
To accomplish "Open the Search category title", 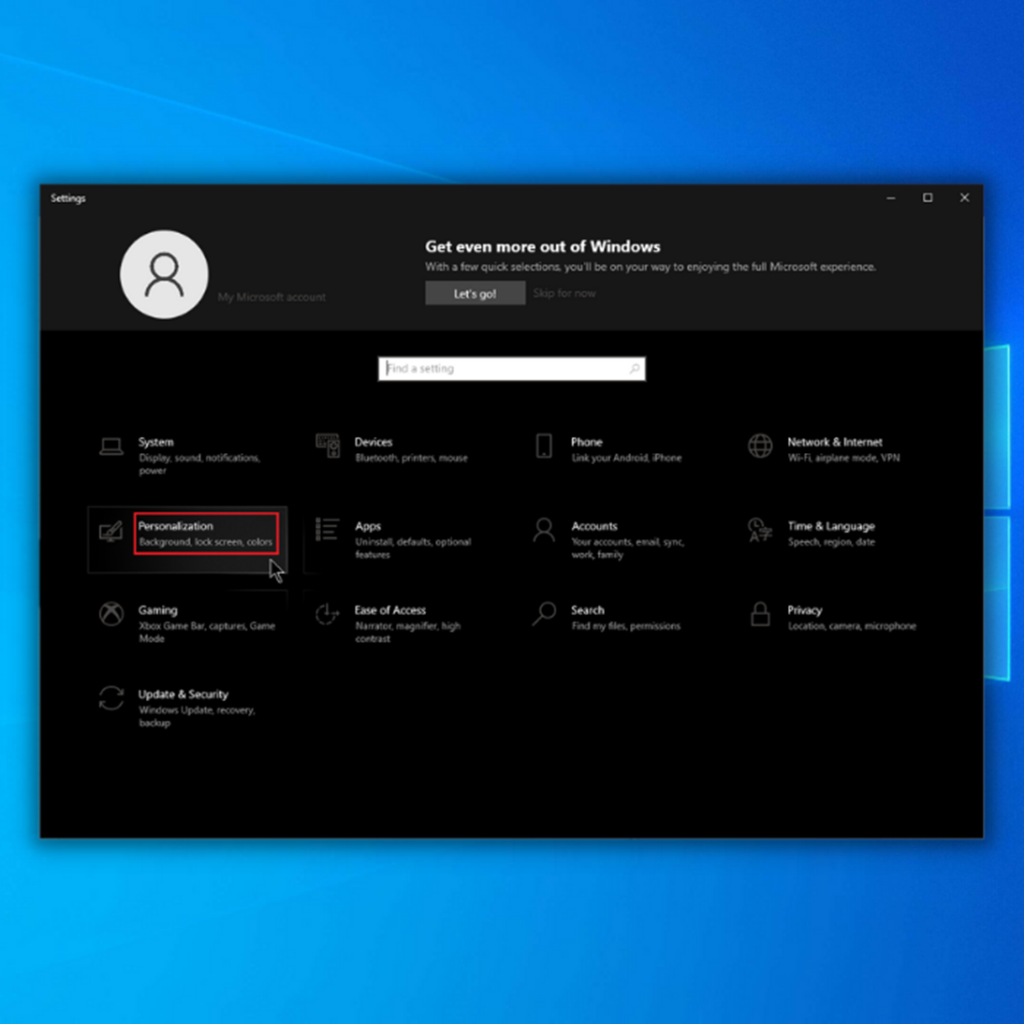I will (588, 610).
